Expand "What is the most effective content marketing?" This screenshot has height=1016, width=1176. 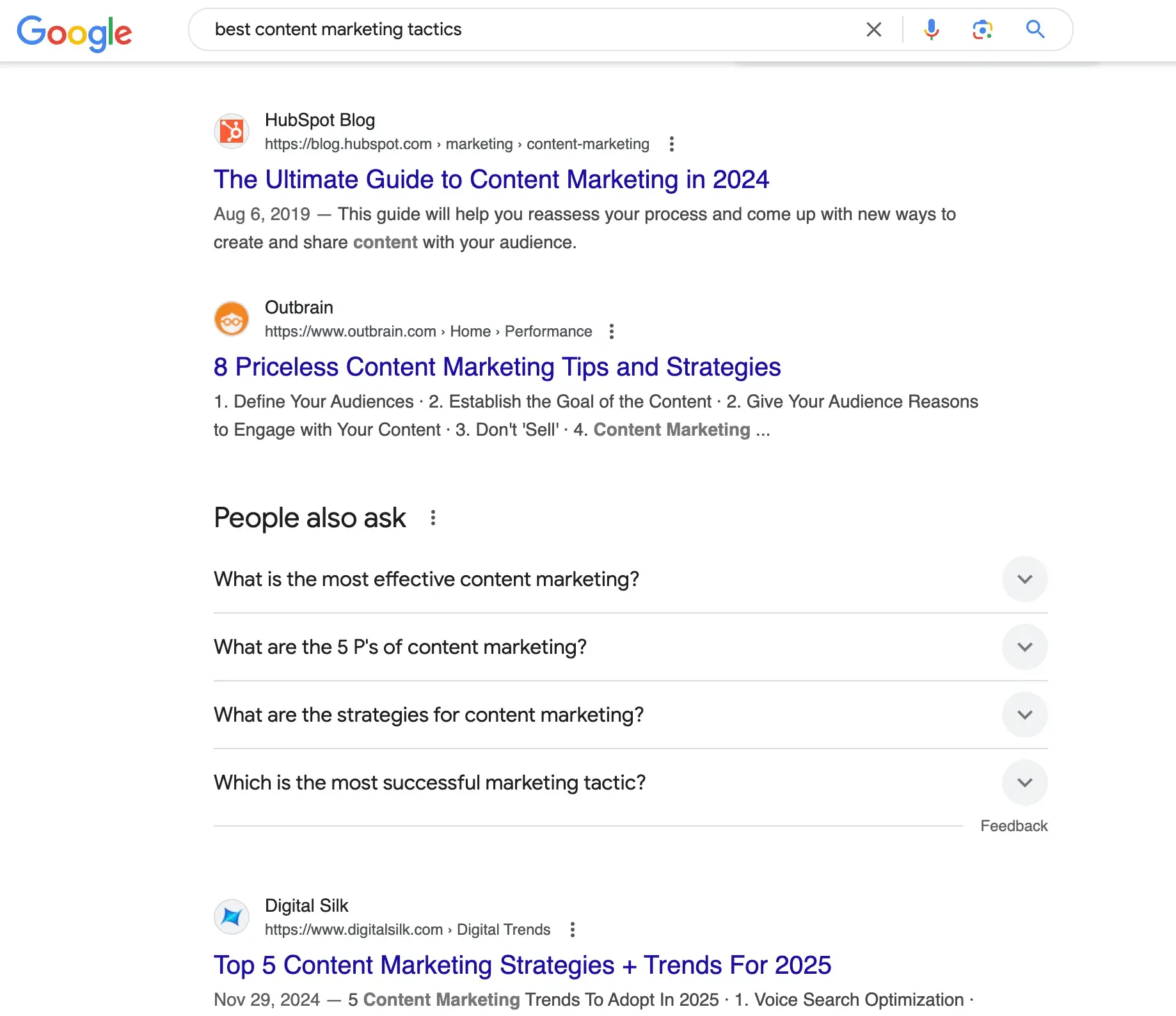[x=1024, y=579]
